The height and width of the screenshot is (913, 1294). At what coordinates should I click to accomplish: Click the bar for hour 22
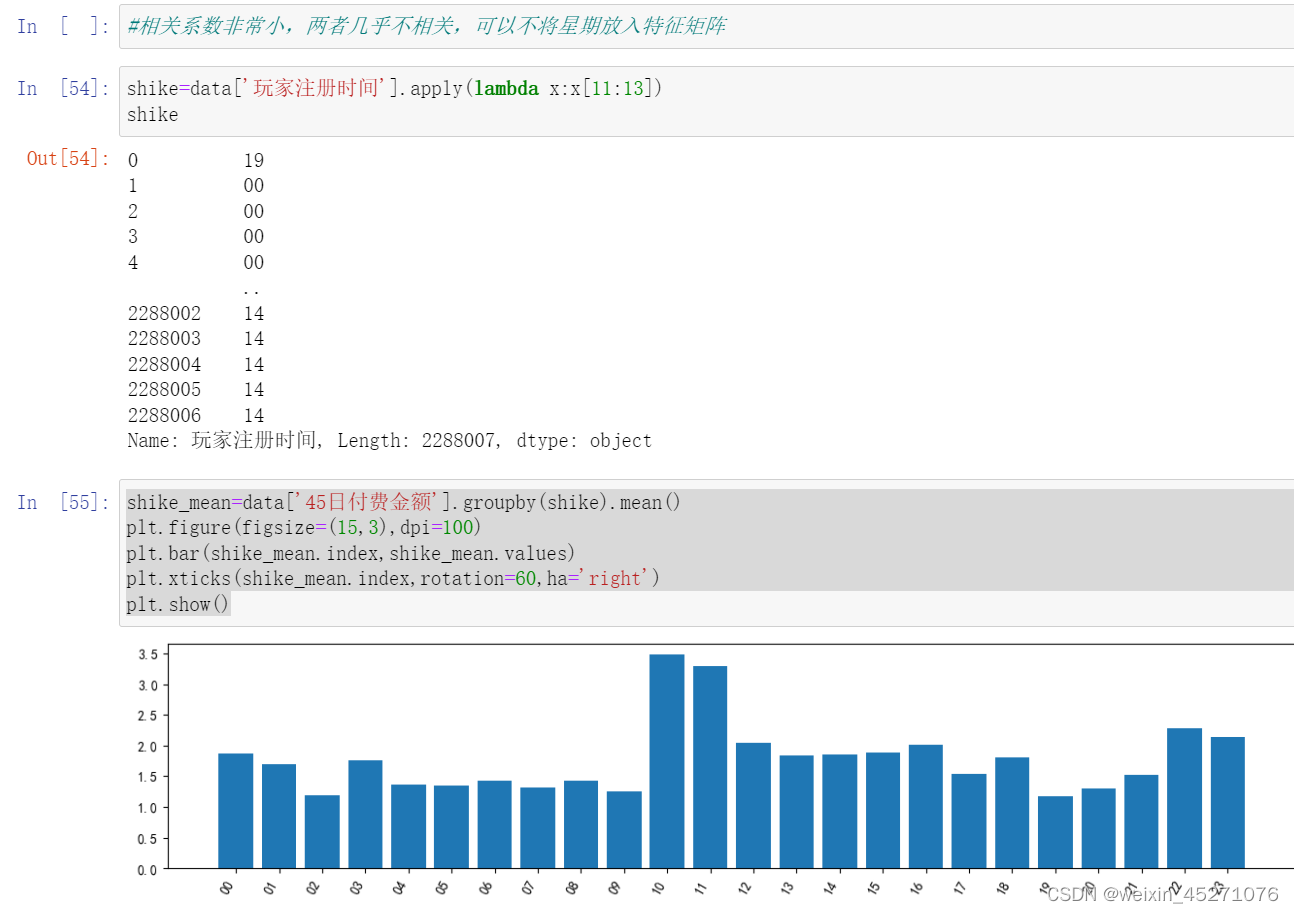[1185, 798]
